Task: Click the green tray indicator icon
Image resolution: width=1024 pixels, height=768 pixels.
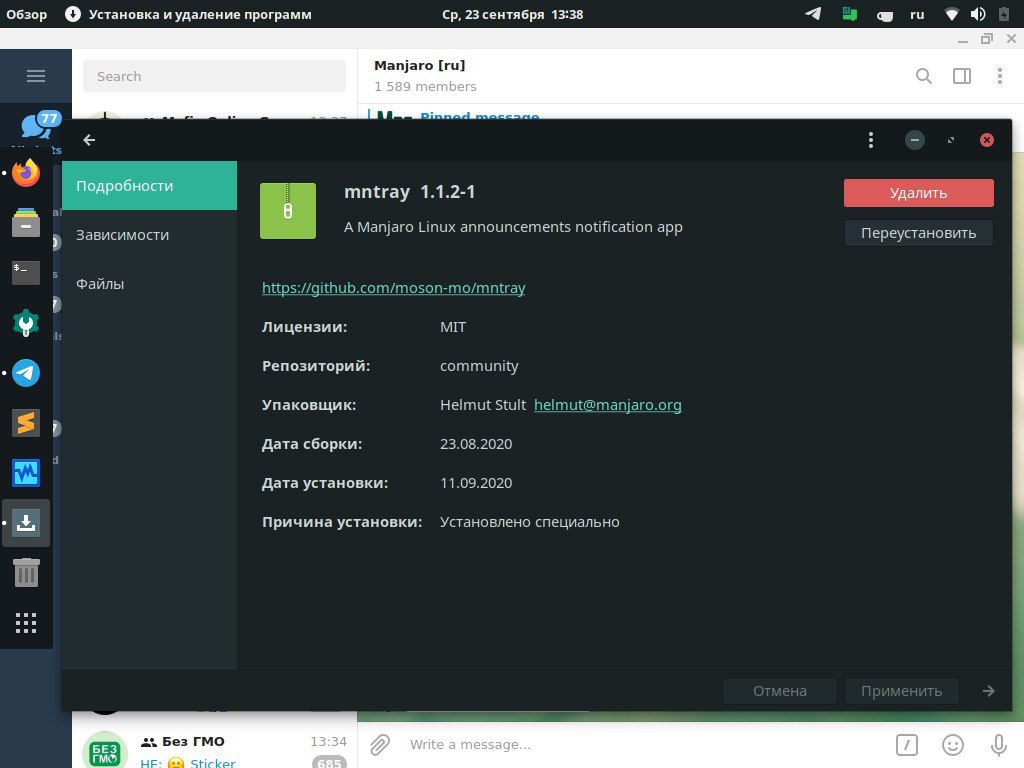Action: tap(850, 14)
